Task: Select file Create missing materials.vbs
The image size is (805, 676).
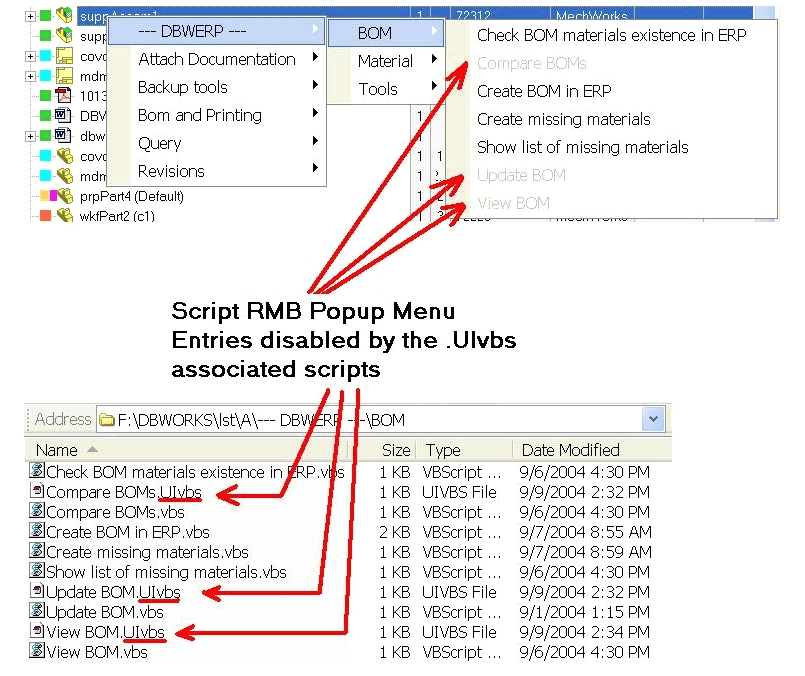Action: 147,552
